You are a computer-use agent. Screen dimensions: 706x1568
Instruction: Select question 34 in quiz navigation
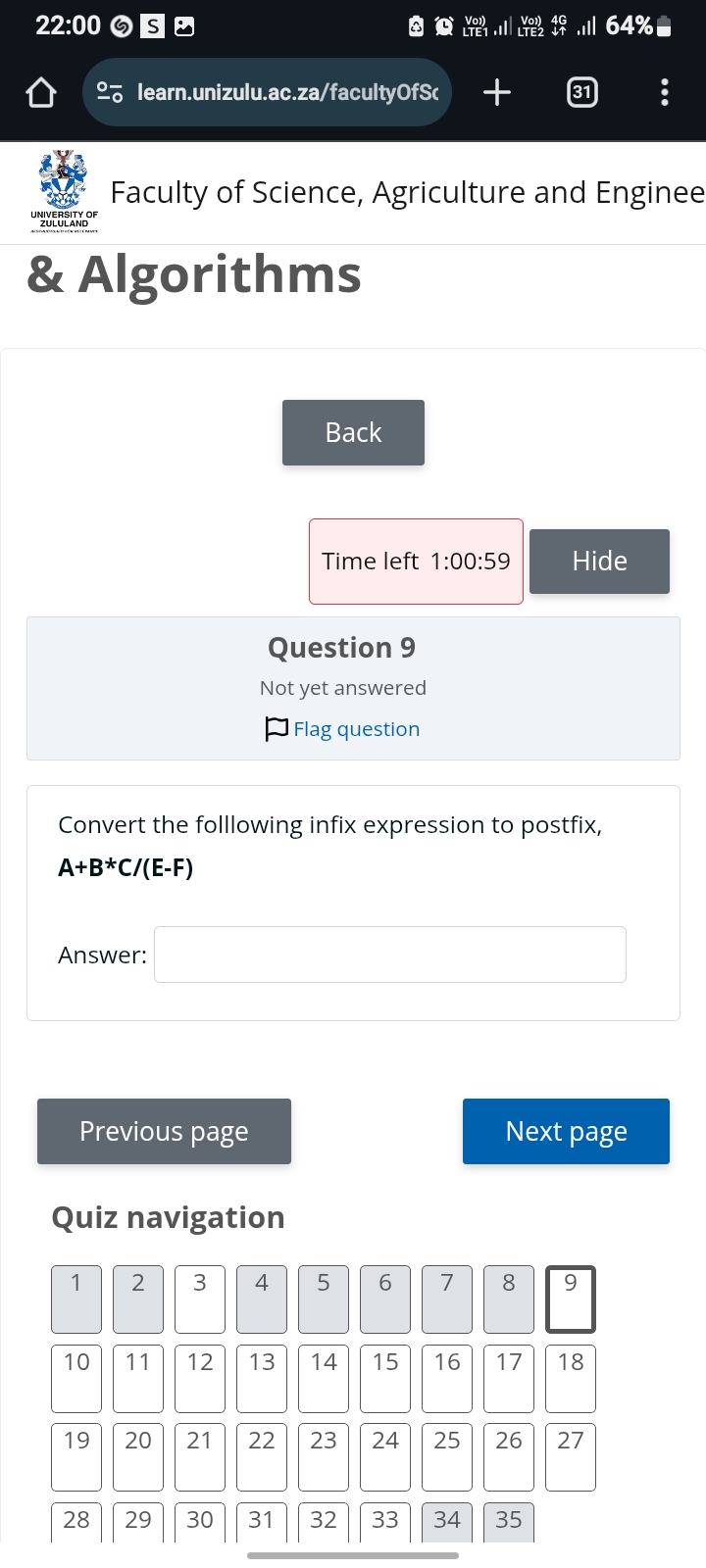pos(446,1521)
